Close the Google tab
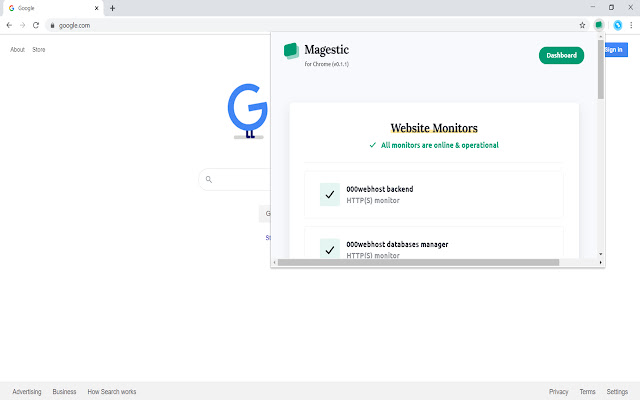Viewport: 640px width, 400px height. coord(97,8)
